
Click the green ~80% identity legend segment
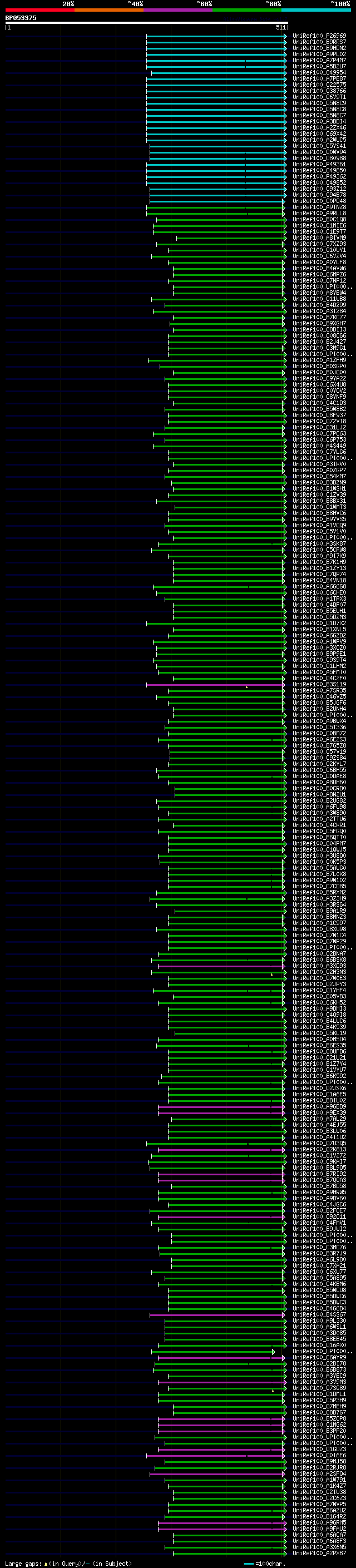(x=247, y=10)
